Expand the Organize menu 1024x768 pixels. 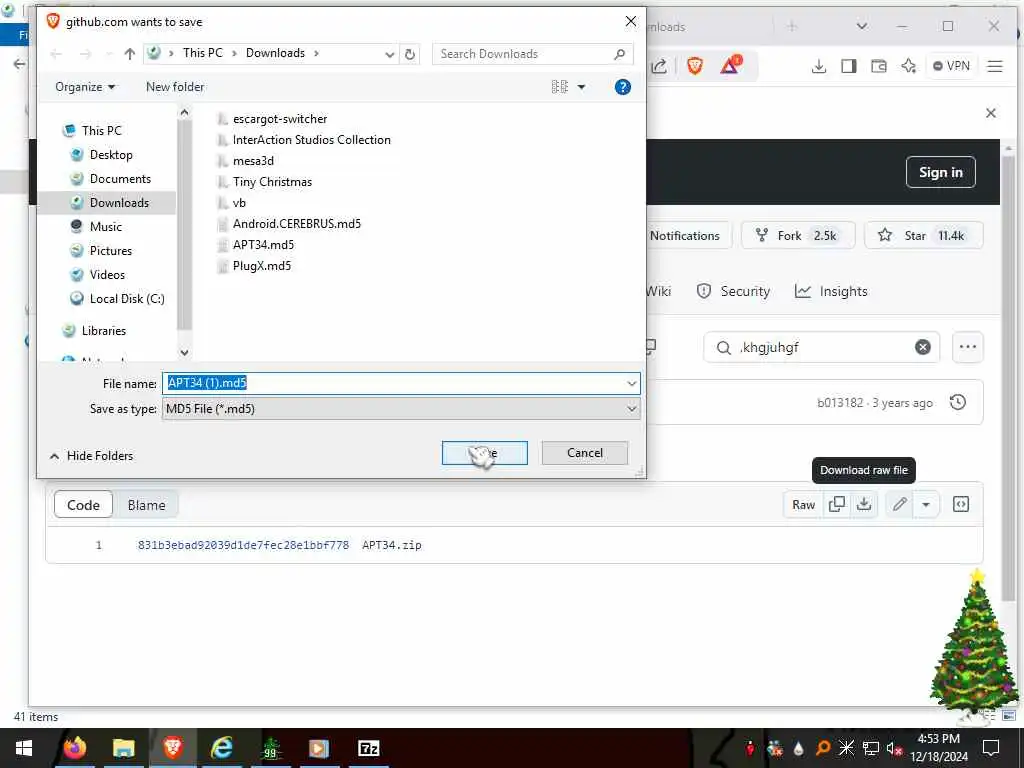point(85,87)
